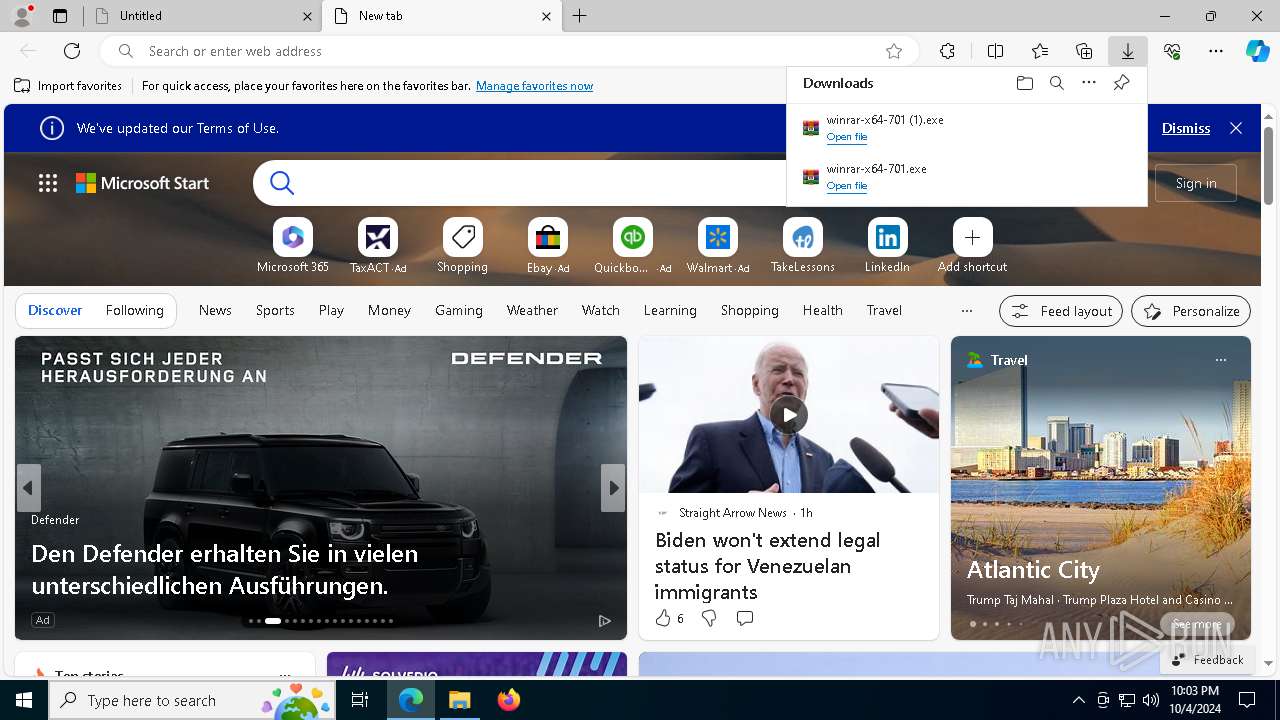The image size is (1280, 720).
Task: Click the Feedback button
Action: pyautogui.click(x=1208, y=660)
